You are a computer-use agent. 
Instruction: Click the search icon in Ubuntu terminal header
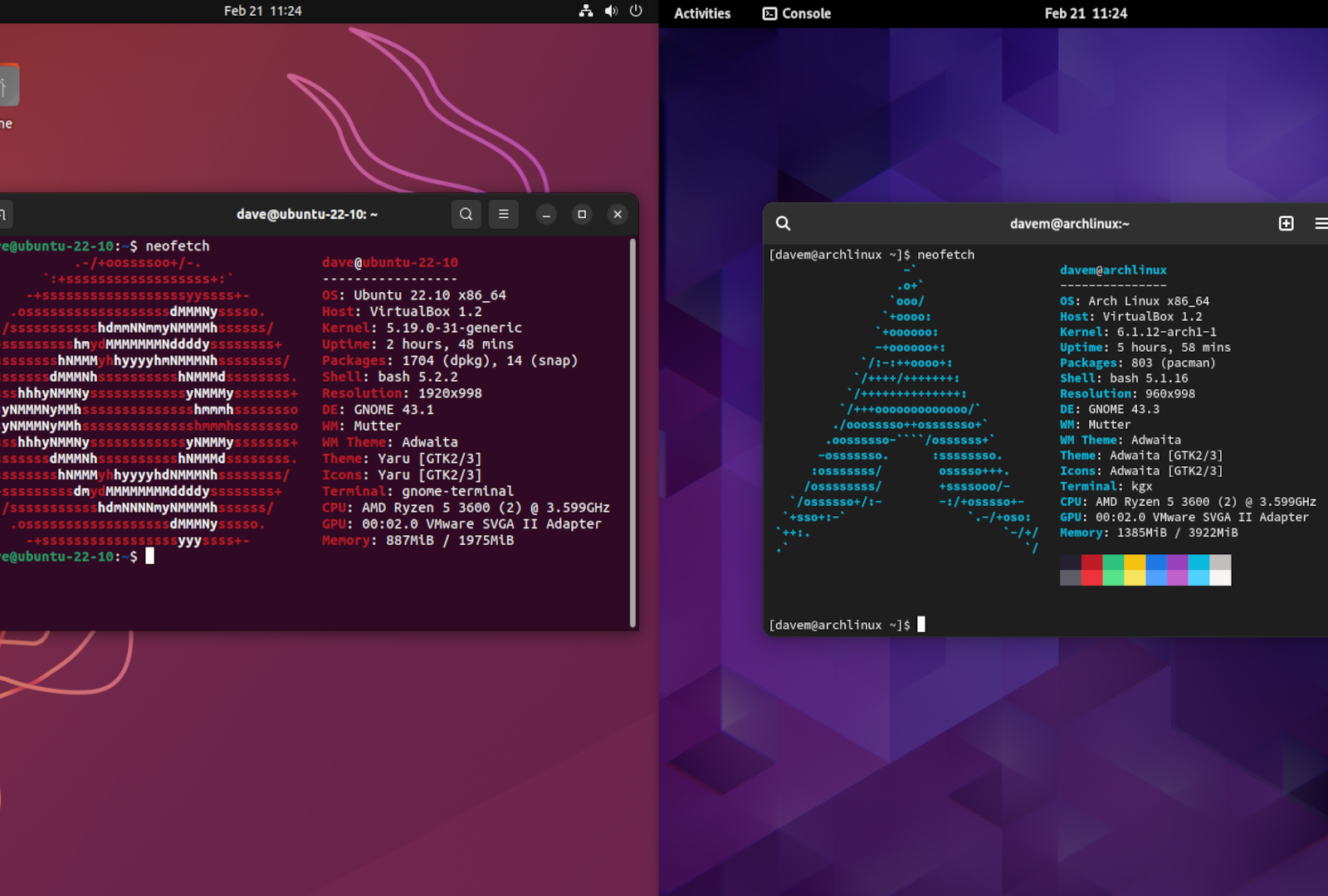point(466,214)
